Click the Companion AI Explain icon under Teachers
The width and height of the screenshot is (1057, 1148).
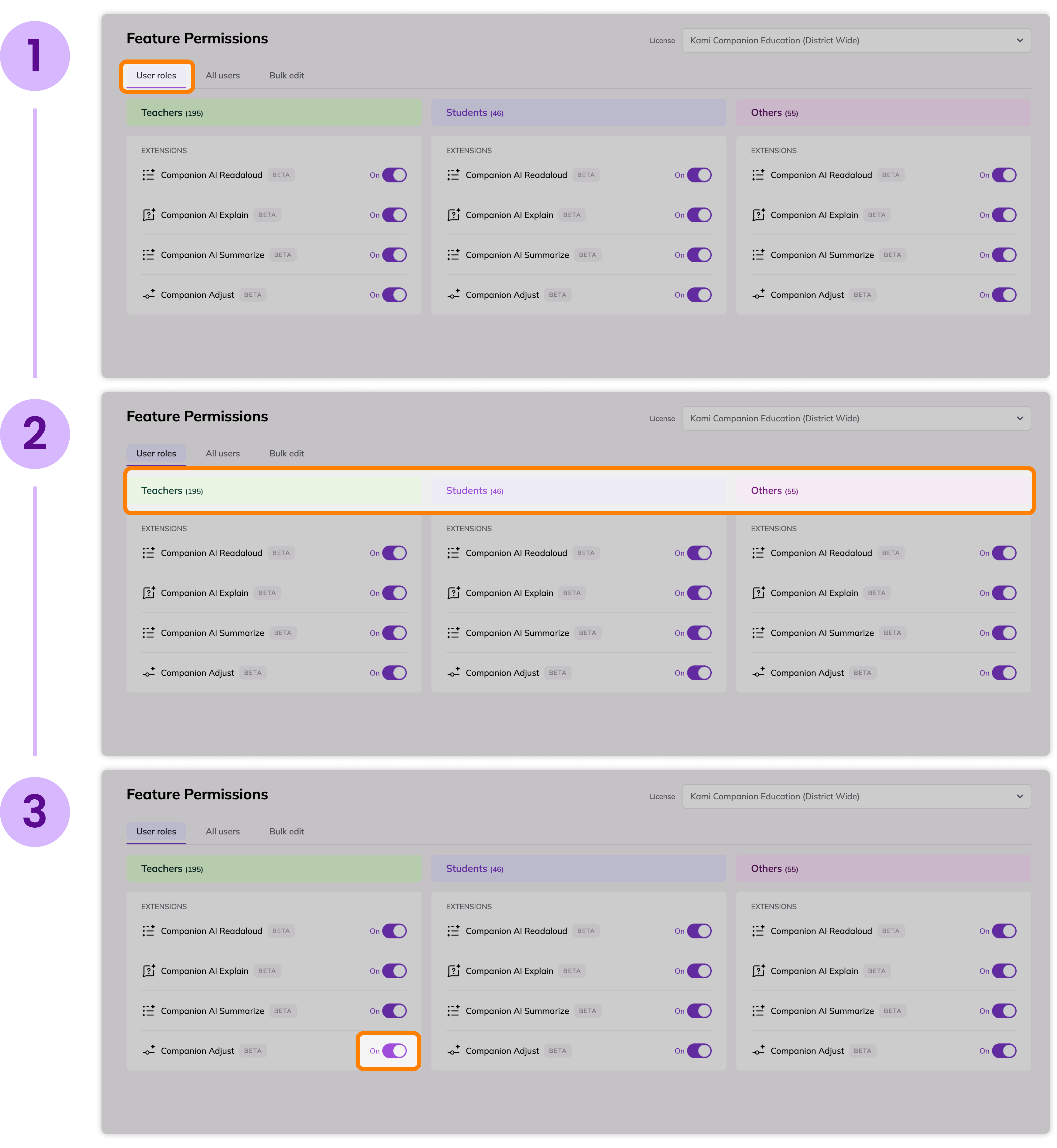pyautogui.click(x=149, y=214)
